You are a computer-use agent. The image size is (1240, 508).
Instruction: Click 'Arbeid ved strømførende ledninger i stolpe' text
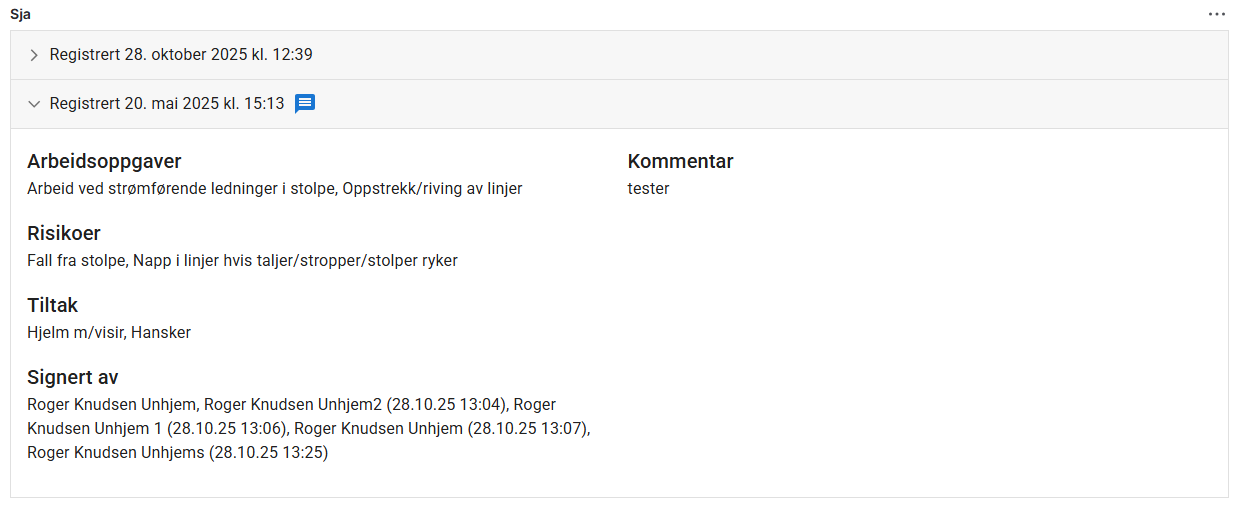[180, 188]
